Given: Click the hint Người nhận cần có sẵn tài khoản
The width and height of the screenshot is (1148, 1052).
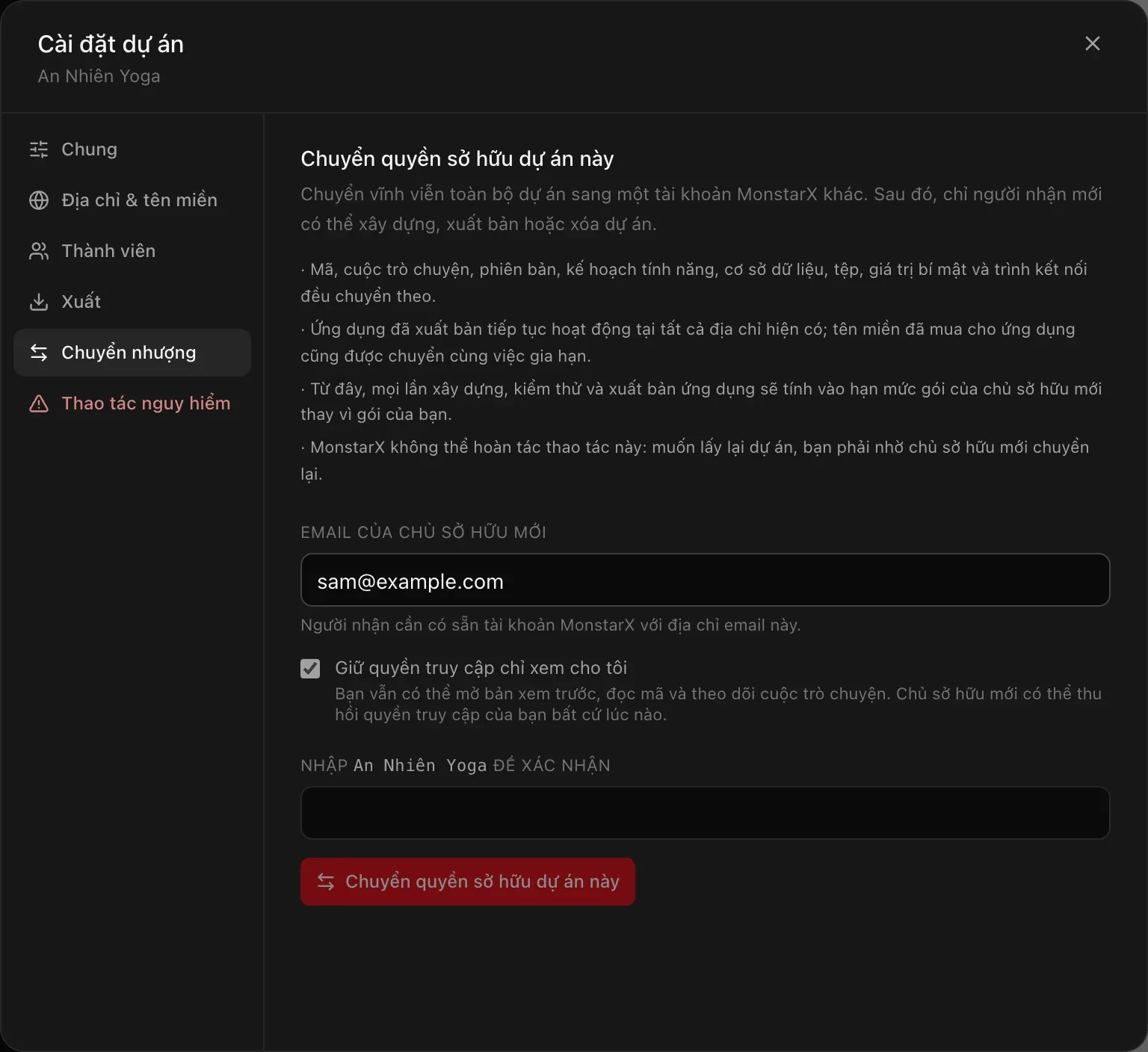Looking at the screenshot, I should pos(550,625).
